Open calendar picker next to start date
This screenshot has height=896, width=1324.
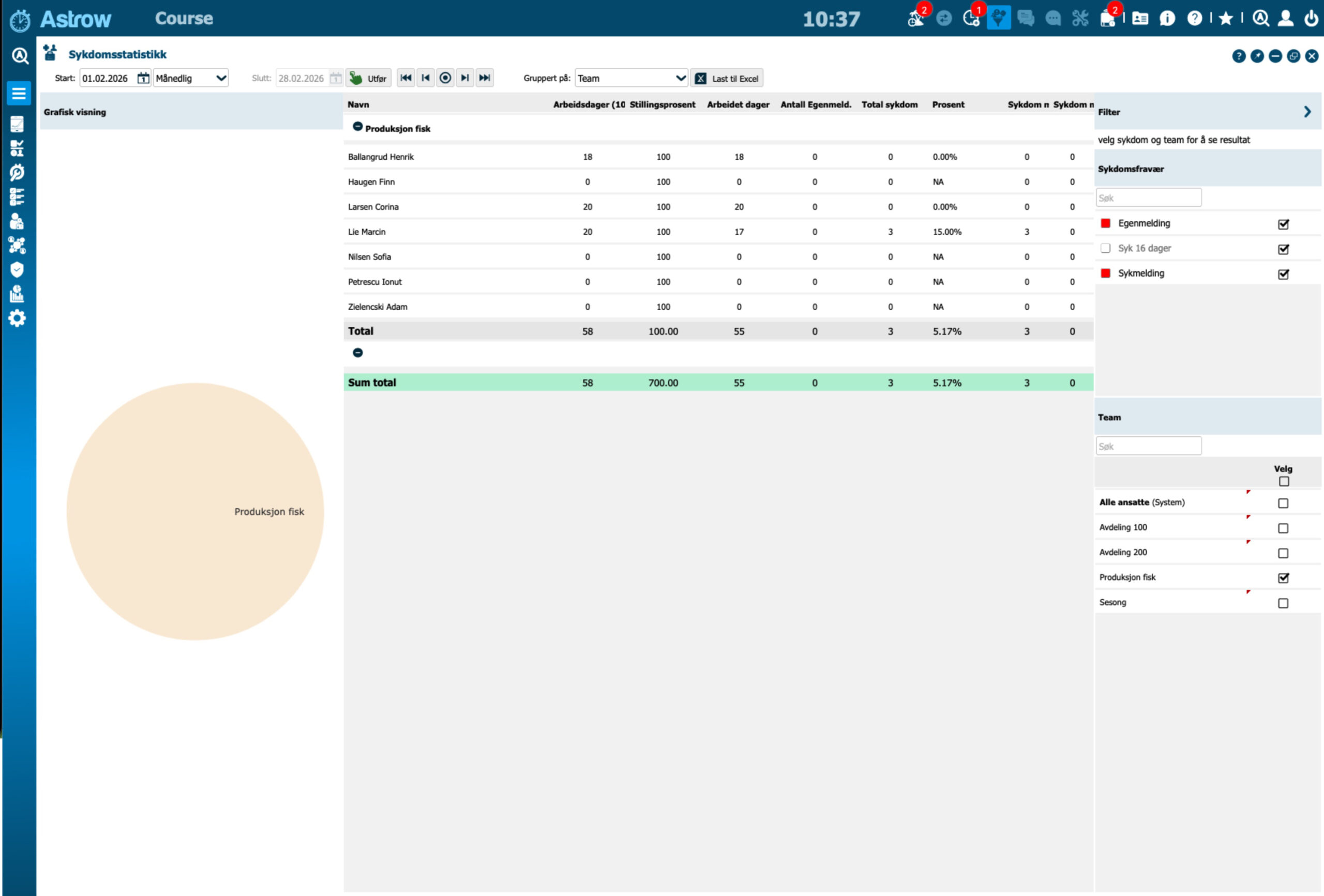pos(143,78)
